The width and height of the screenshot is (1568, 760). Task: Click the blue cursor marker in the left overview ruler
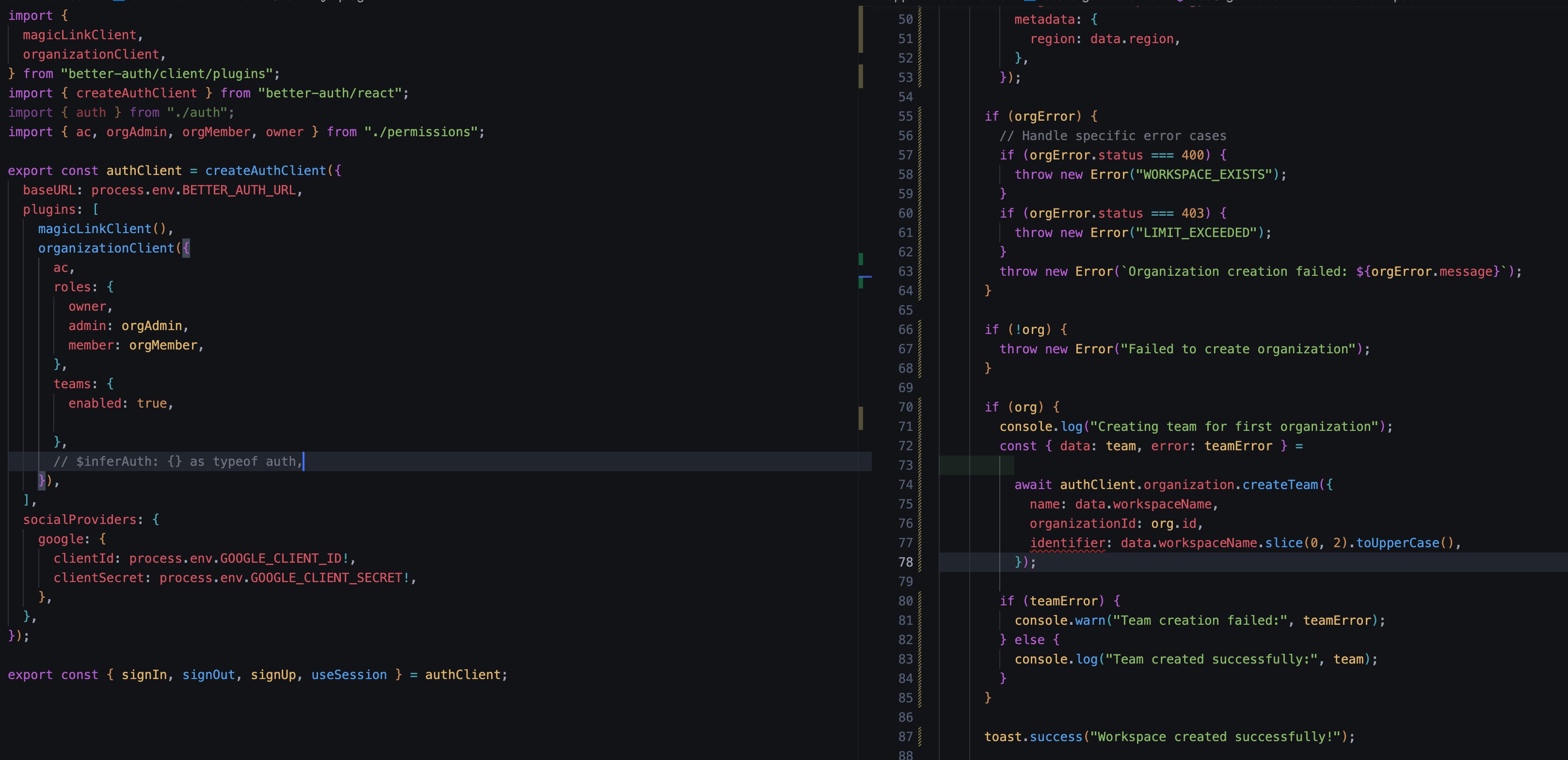(x=865, y=277)
